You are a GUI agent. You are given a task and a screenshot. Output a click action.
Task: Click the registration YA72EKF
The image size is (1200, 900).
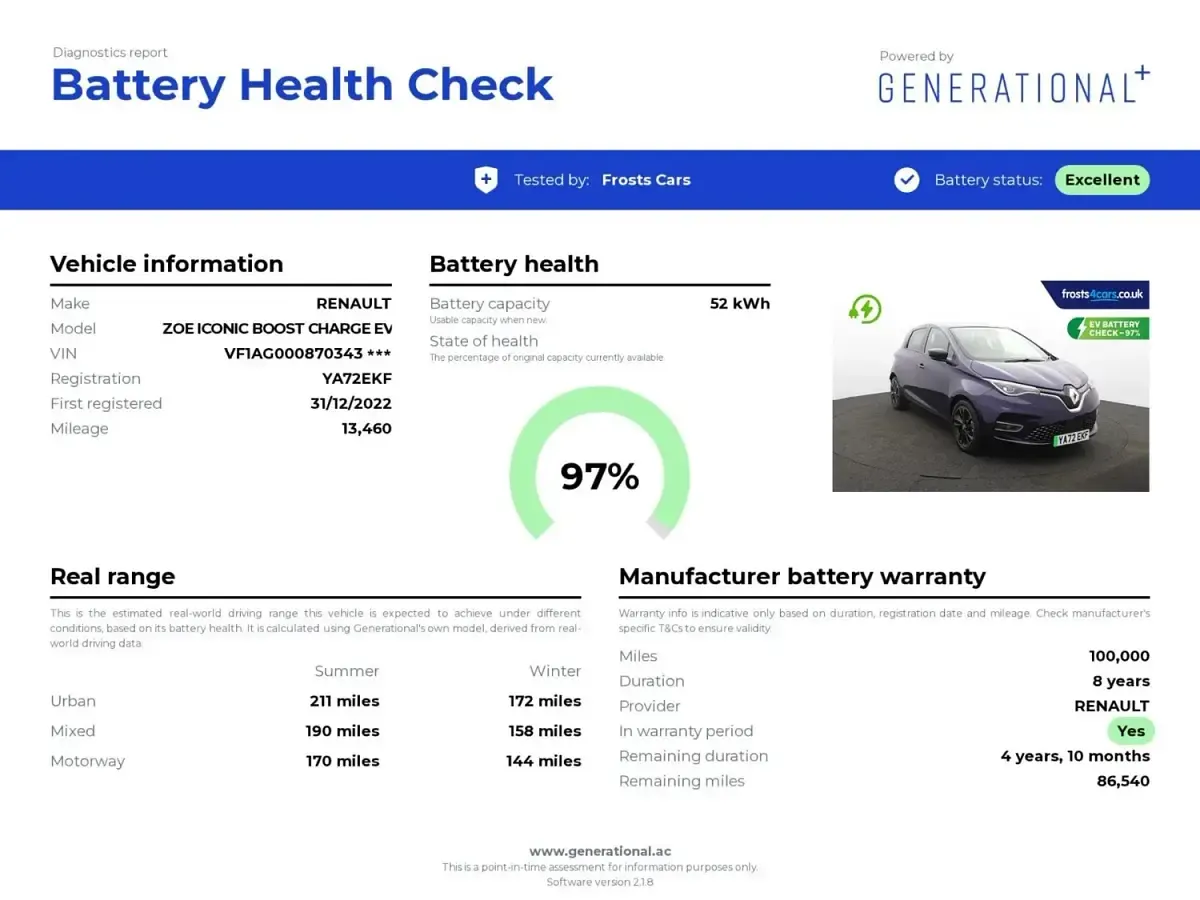(x=357, y=379)
